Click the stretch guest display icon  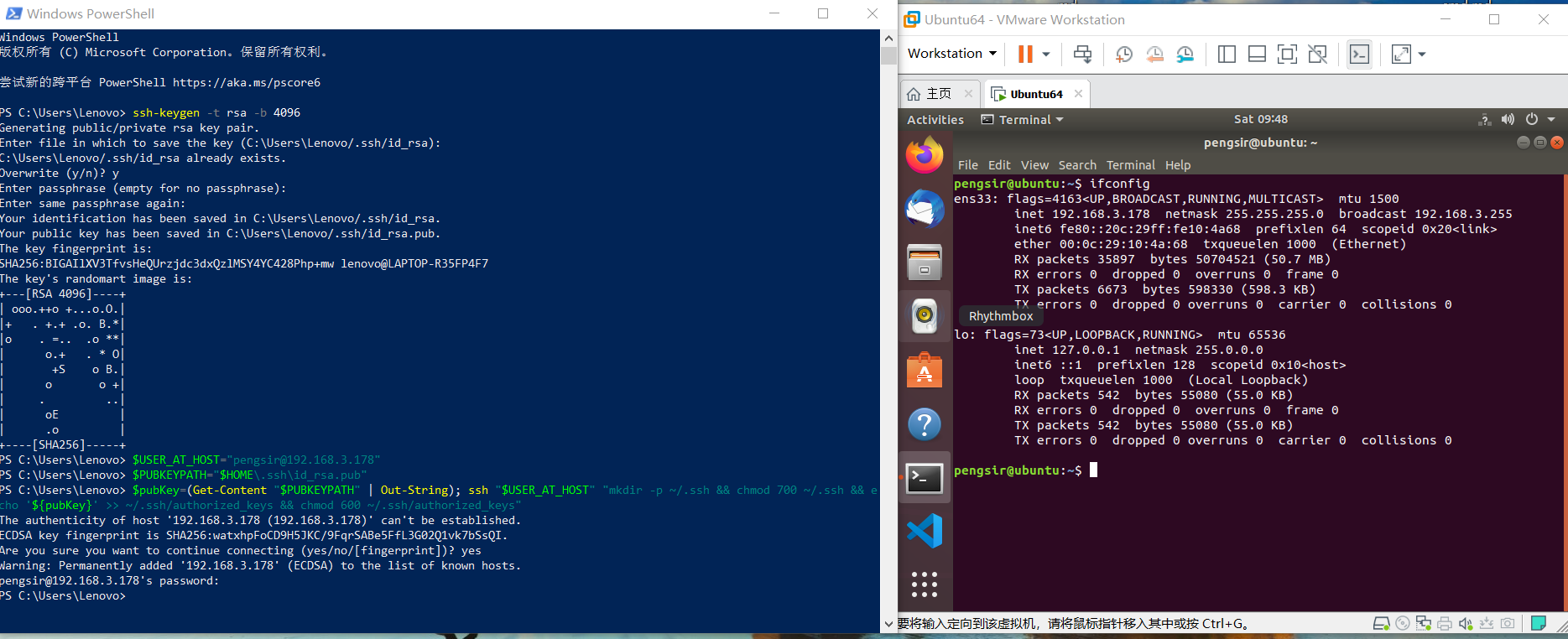[x=1401, y=54]
